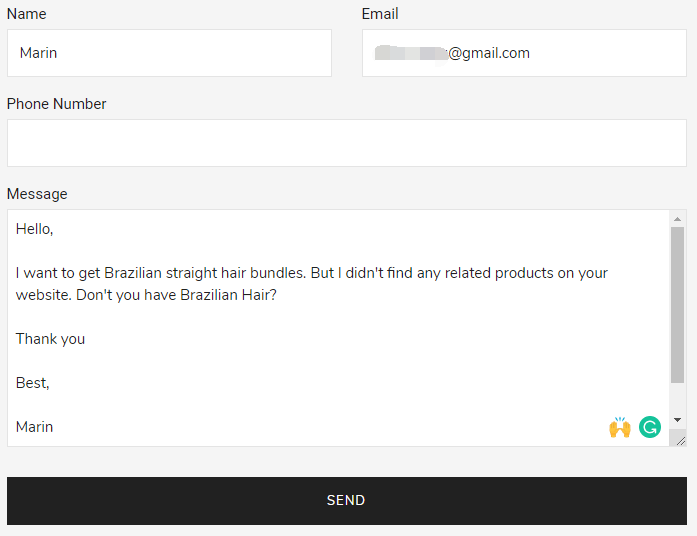697x536 pixels.
Task: Click the message scrollbar up arrow
Action: click(677, 219)
